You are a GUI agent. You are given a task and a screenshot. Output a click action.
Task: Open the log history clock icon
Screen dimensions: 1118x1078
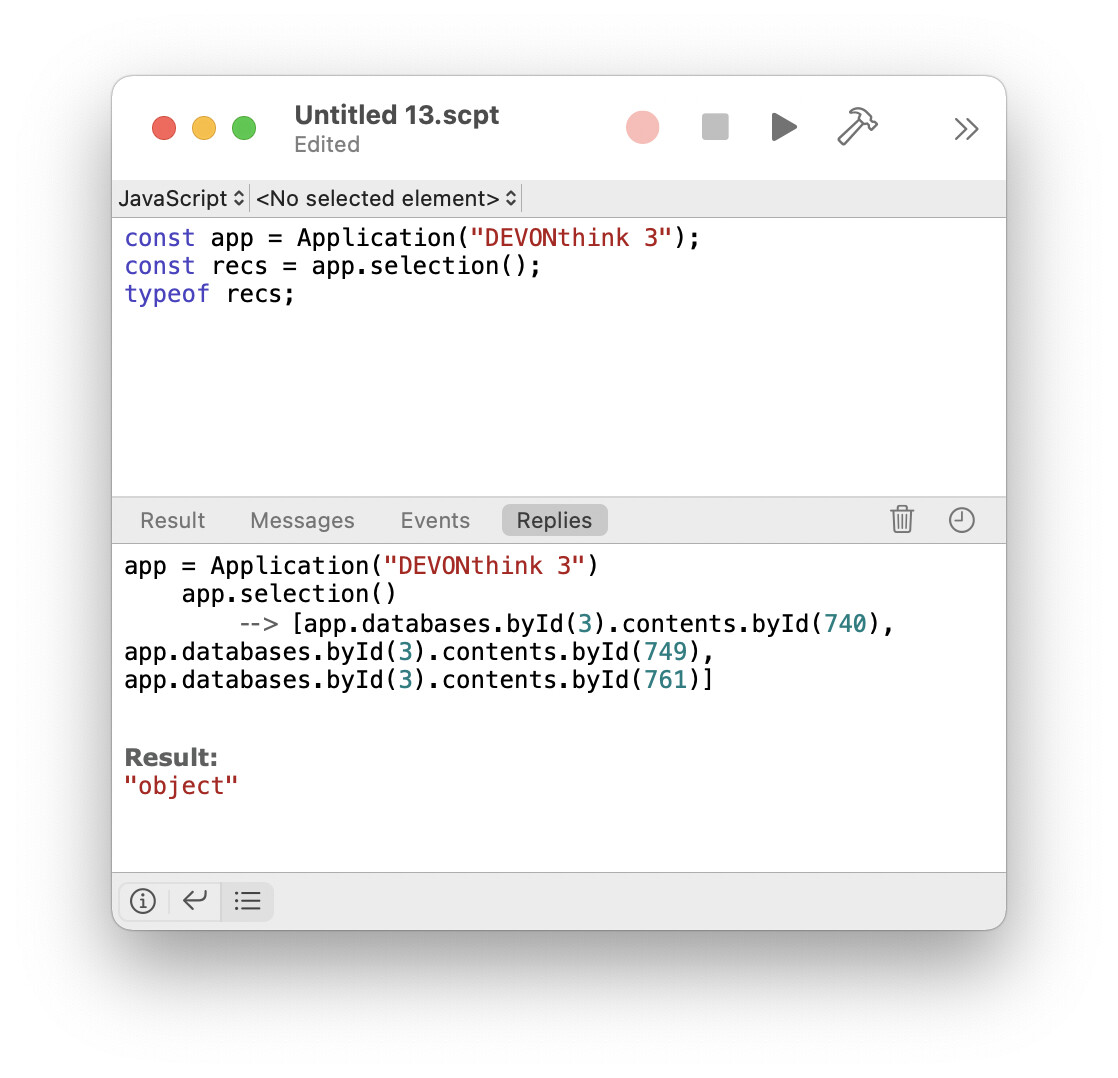pos(961,520)
